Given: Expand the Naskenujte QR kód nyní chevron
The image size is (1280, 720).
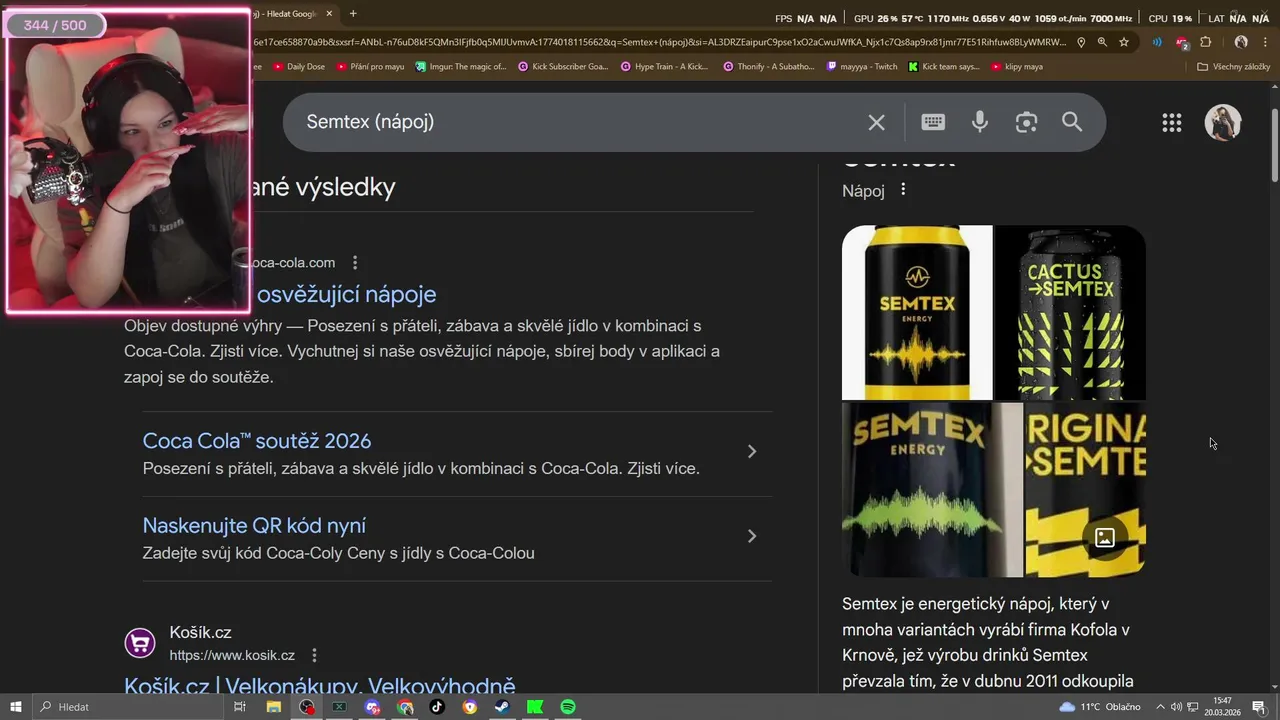Looking at the screenshot, I should [x=752, y=537].
